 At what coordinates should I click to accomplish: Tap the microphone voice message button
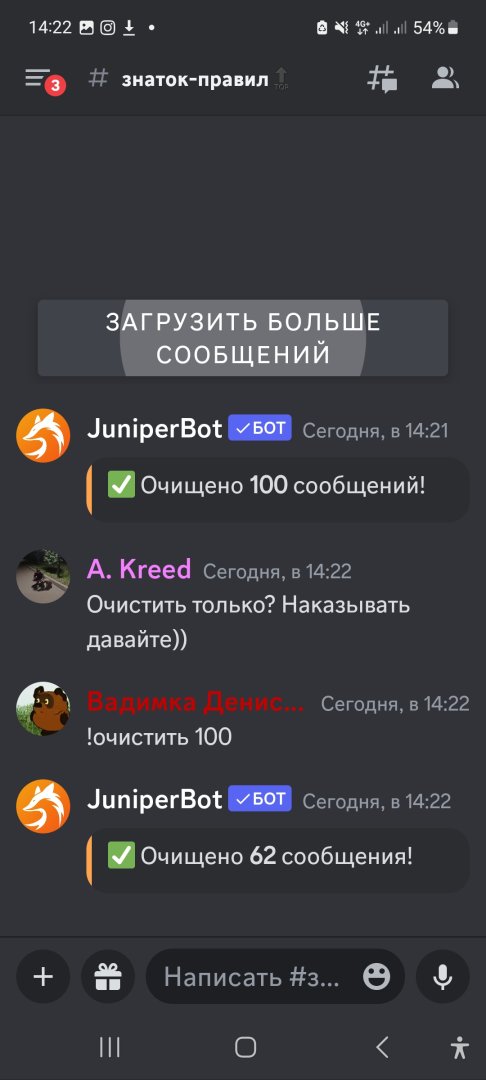pos(443,977)
